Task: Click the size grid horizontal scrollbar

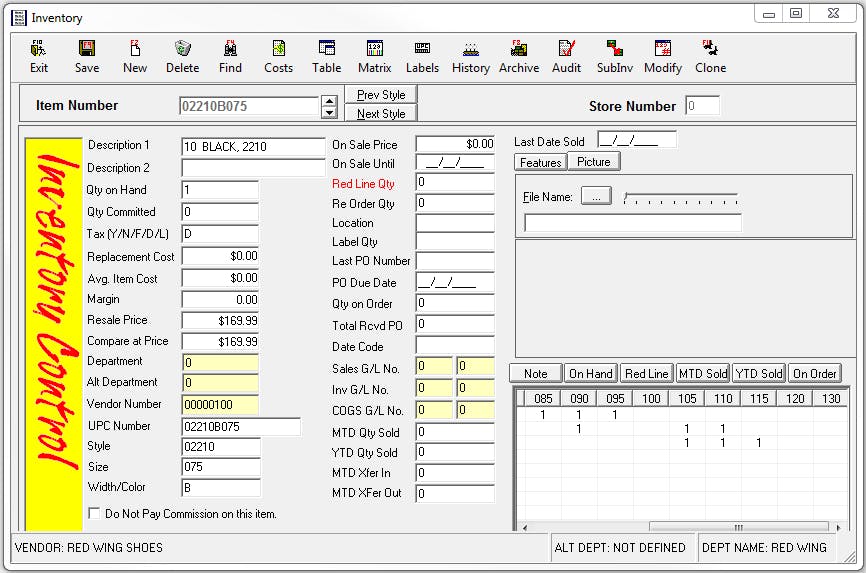Action: pos(738,527)
